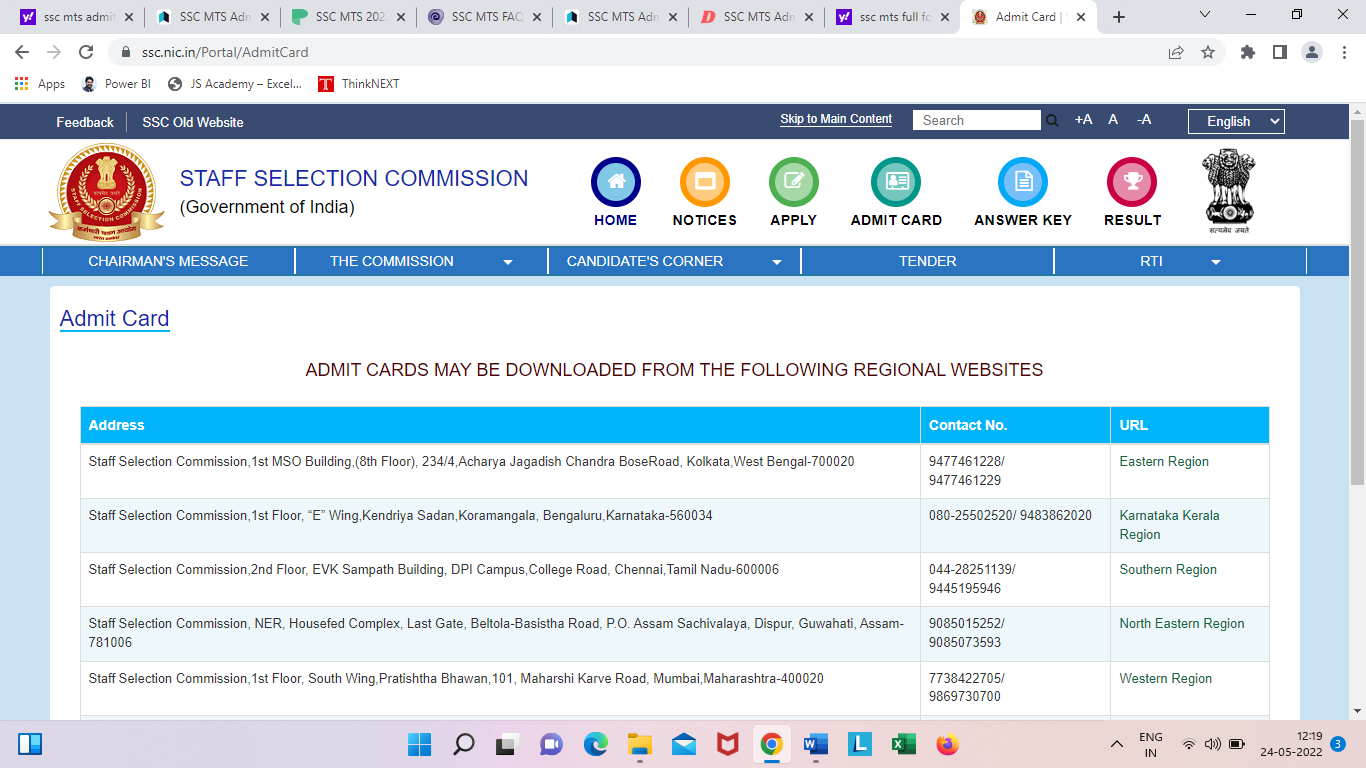
Task: Open the HOME navigation icon
Action: click(615, 182)
